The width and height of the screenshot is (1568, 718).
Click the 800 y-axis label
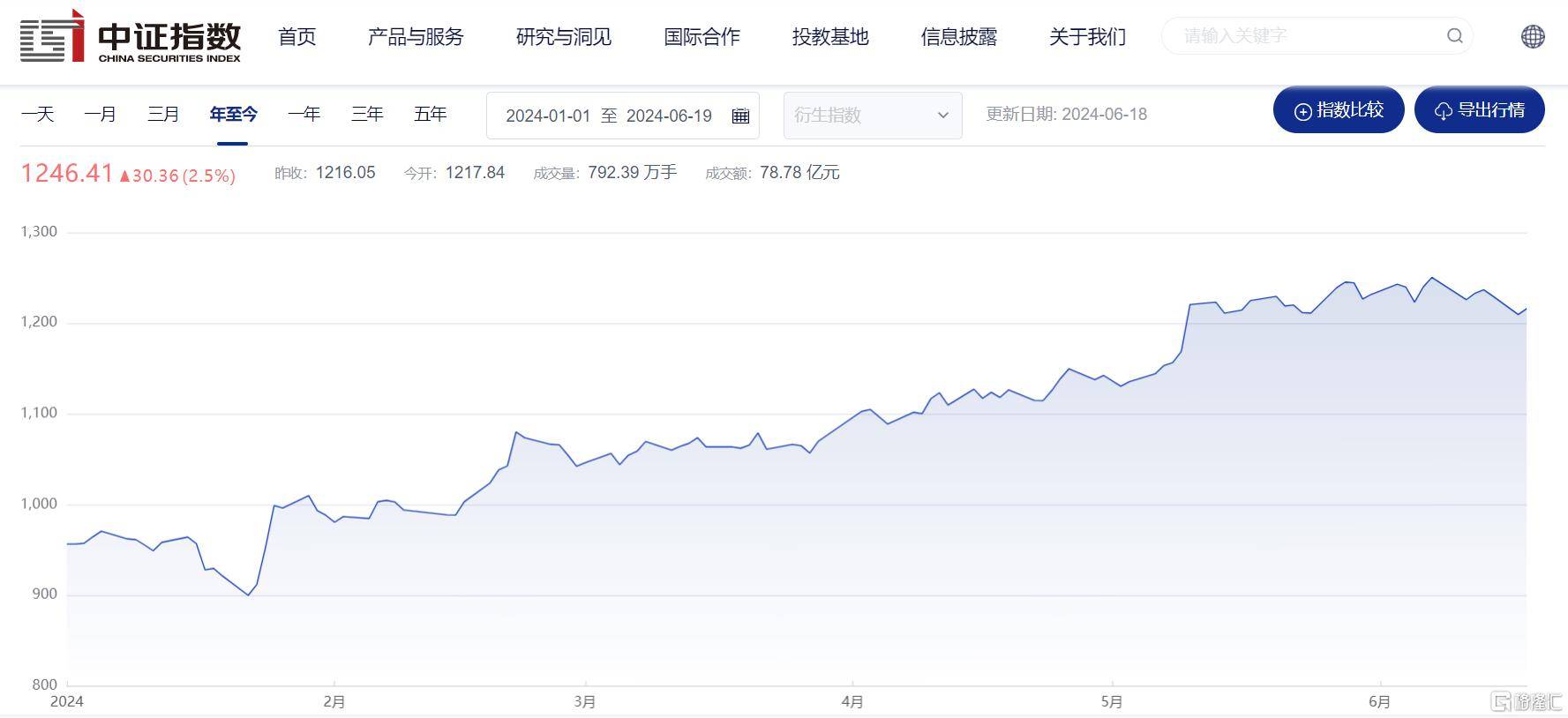pyautogui.click(x=44, y=684)
